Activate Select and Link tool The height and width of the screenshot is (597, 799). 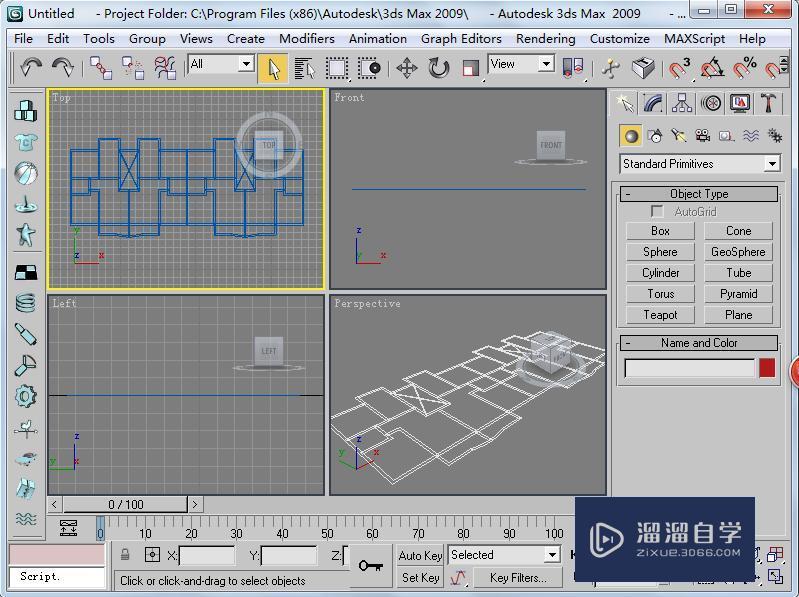pyautogui.click(x=101, y=68)
